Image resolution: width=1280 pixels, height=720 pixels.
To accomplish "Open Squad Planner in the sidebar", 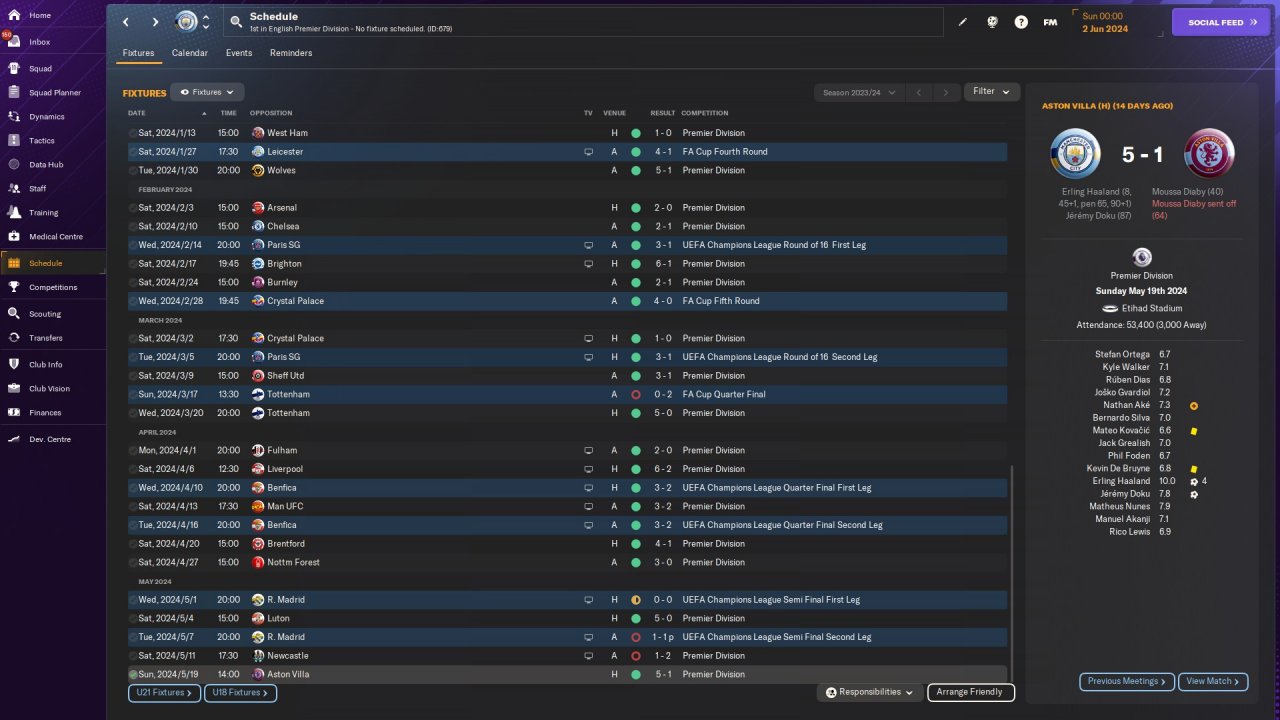I will pyautogui.click(x=55, y=93).
